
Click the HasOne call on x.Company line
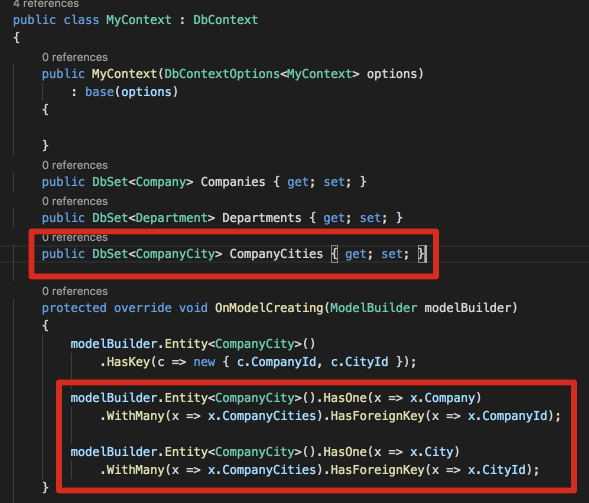click(x=345, y=398)
